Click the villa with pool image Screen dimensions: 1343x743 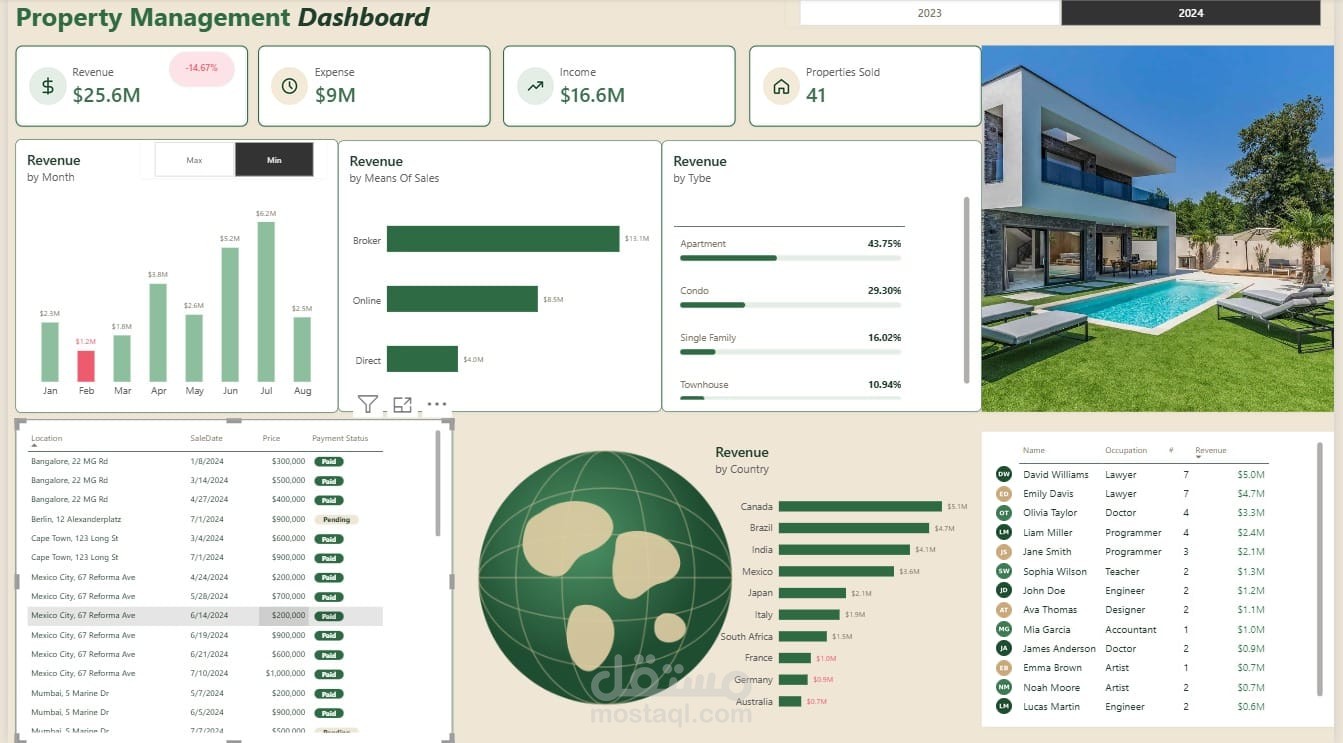[1158, 228]
